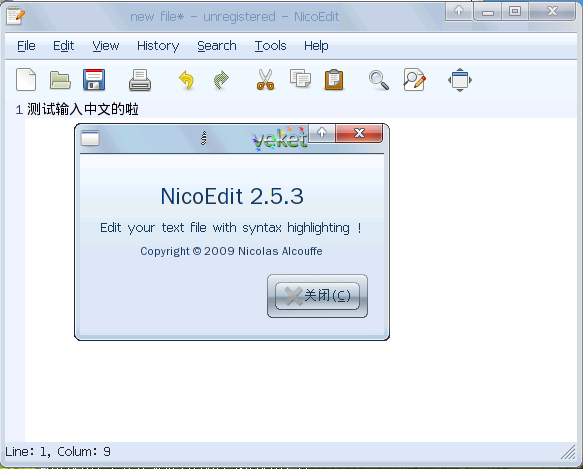Image resolution: width=583 pixels, height=469 pixels.
Task: Open the View menu
Action: pos(106,46)
